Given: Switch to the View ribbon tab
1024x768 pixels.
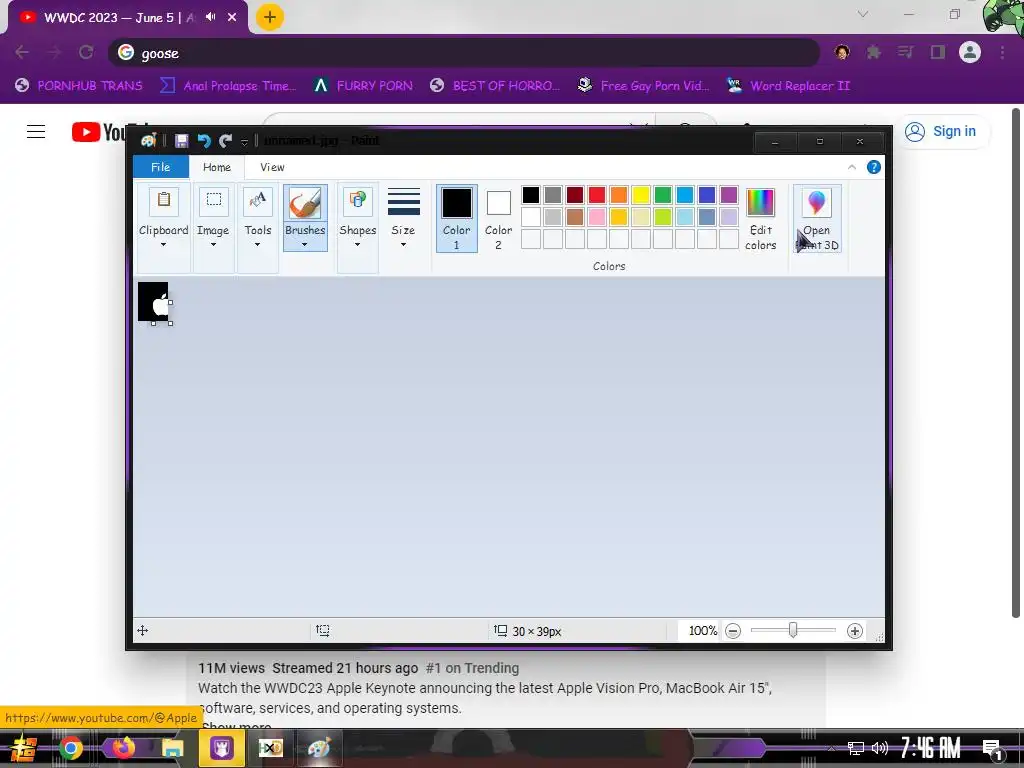Looking at the screenshot, I should (272, 167).
